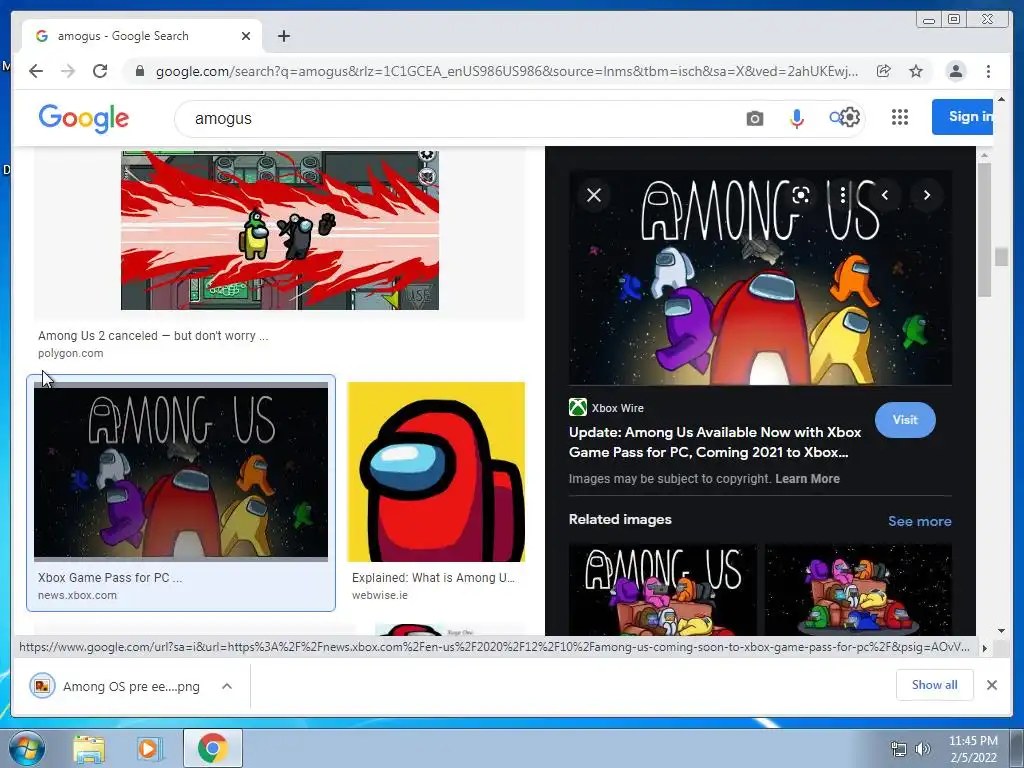Select the Xbox Game Pass thumbnail
Viewport: 1024px width, 768px height.
pos(181,472)
